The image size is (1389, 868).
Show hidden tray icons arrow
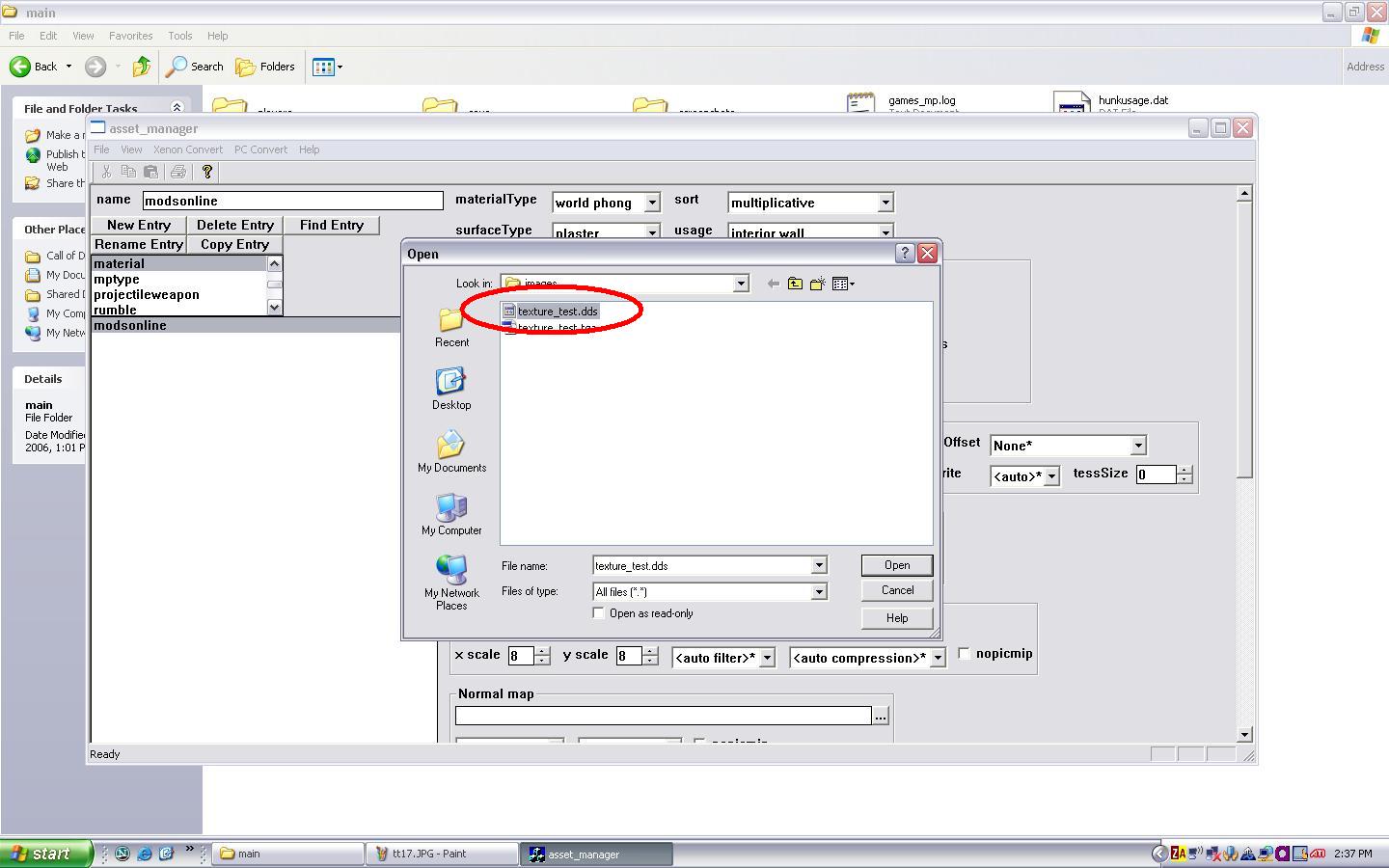click(1159, 854)
